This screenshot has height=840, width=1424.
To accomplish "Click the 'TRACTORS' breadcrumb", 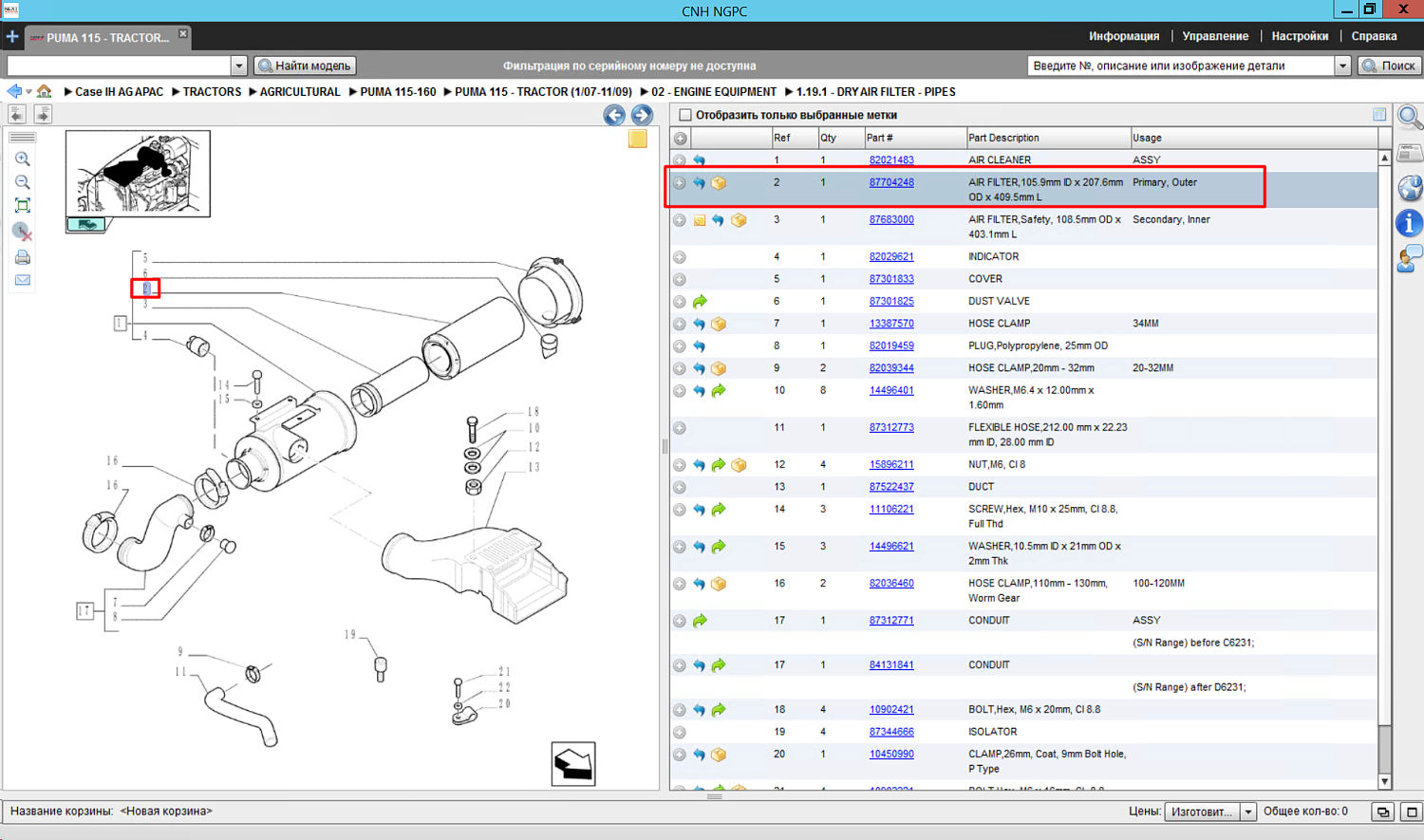I will click(212, 92).
